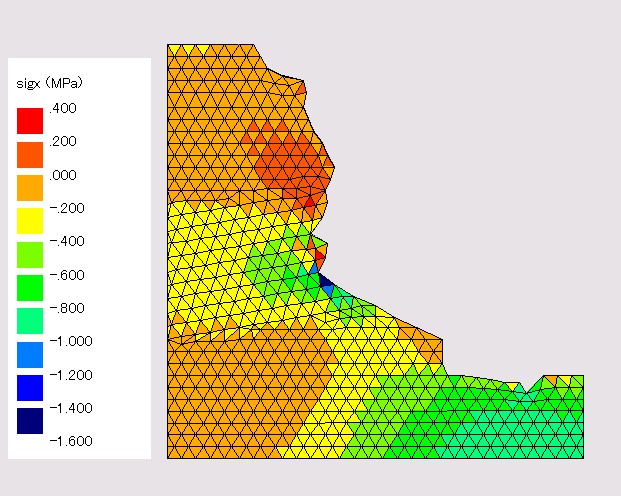Viewport: 621px width, 496px height.
Task: Click the light orange legend swatch
Action: pyautogui.click(x=30, y=187)
